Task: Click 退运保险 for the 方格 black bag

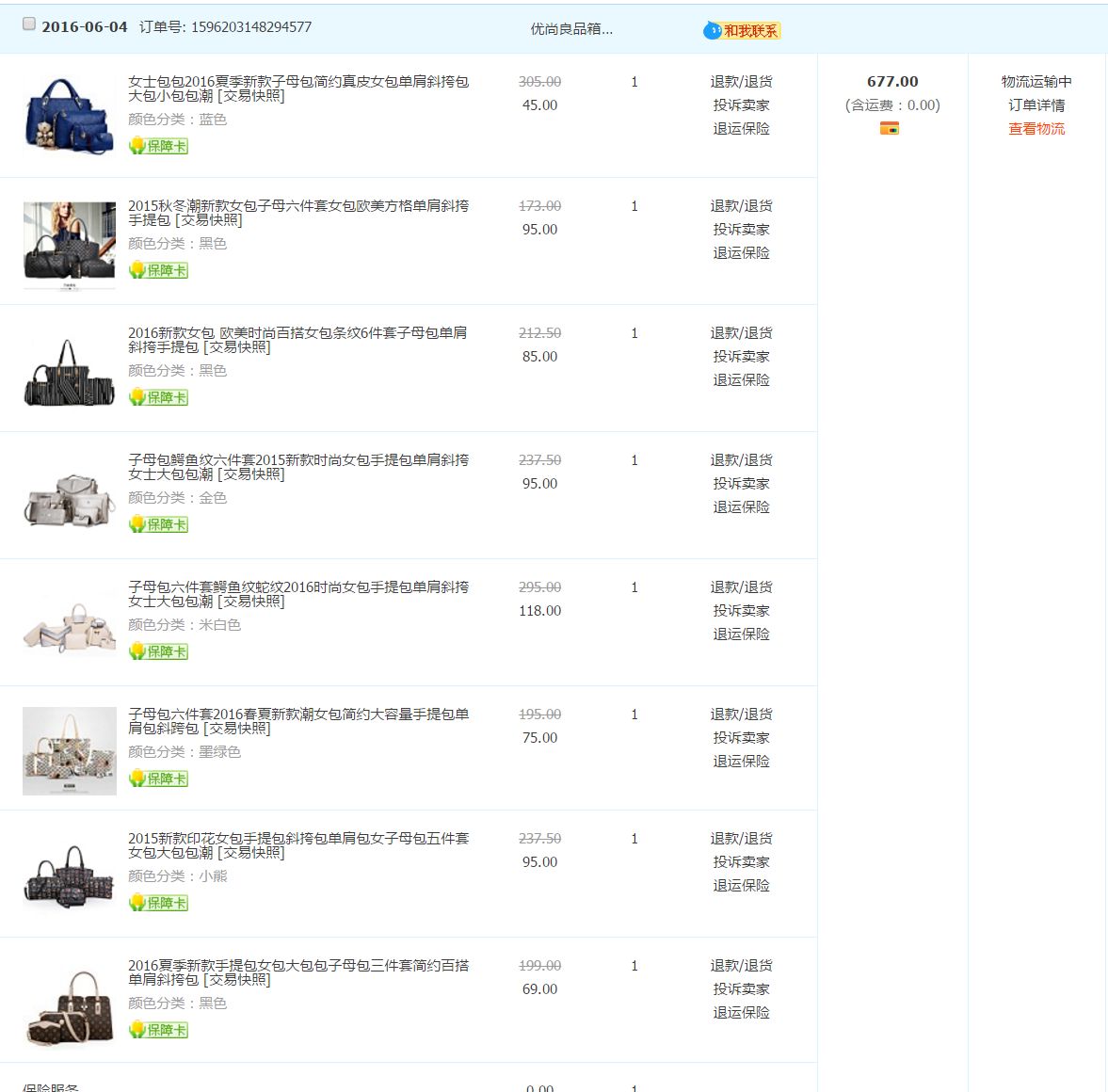Action: click(x=741, y=253)
